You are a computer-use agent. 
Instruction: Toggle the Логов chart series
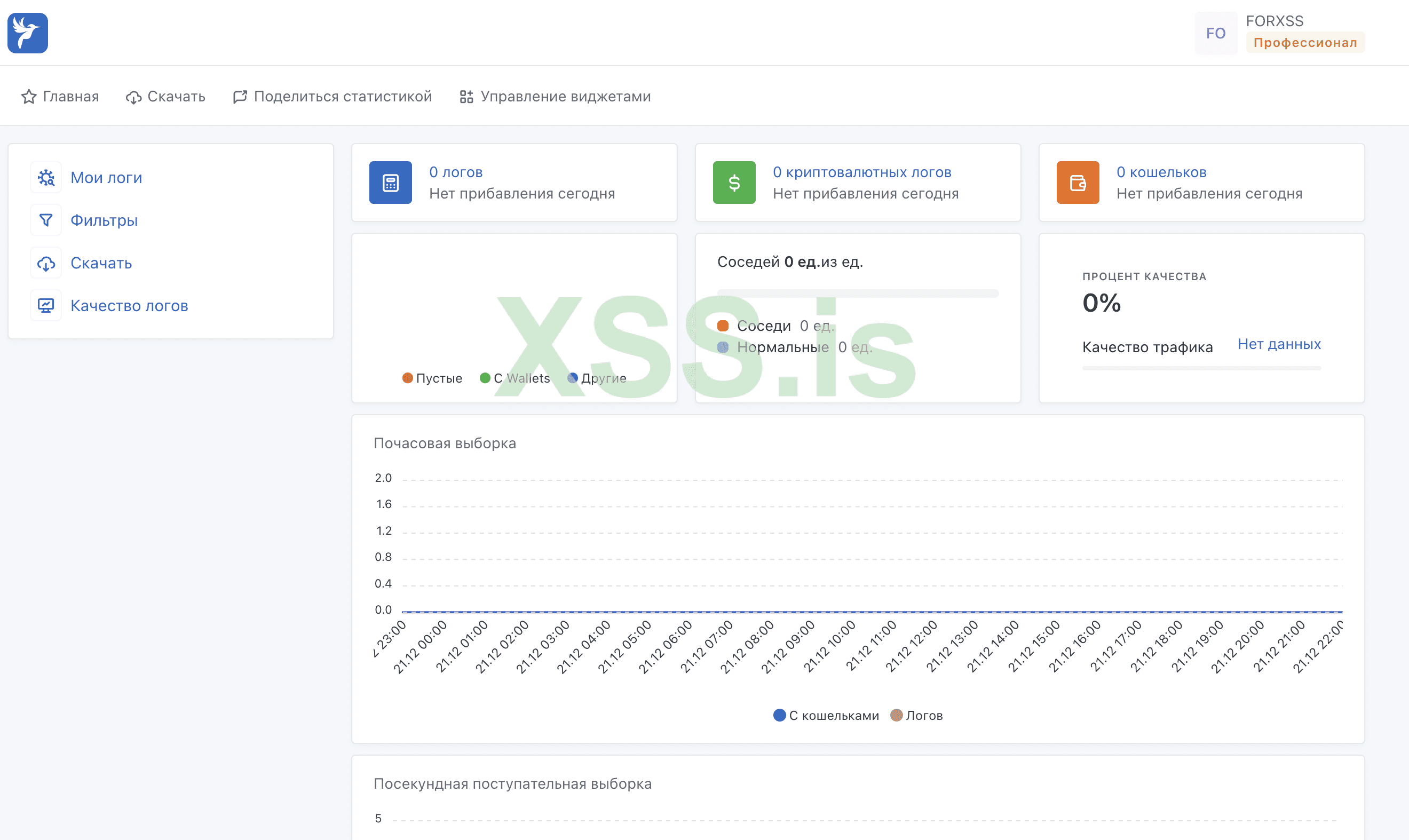coord(916,716)
